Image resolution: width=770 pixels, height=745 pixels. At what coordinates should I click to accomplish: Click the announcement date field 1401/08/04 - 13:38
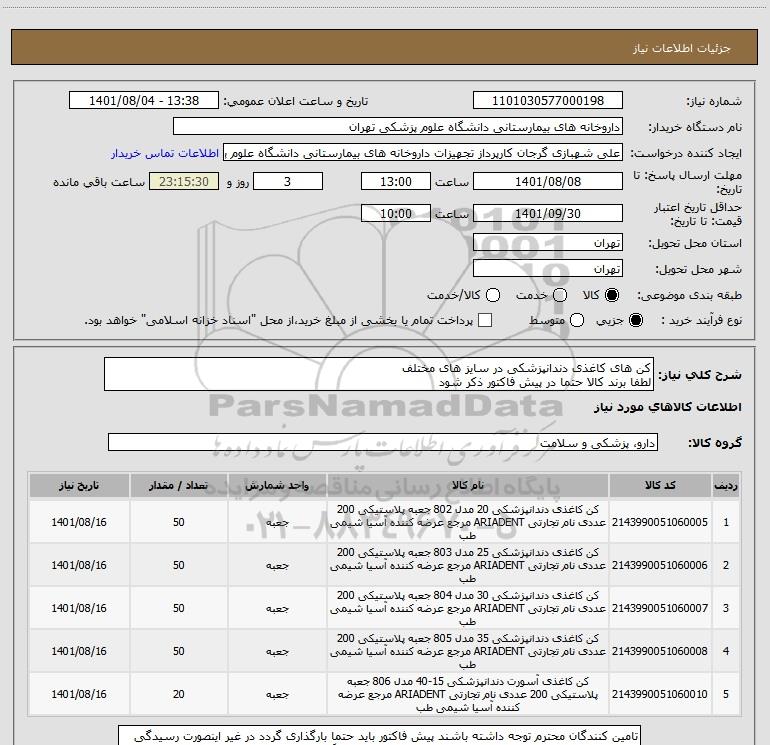coord(144,101)
